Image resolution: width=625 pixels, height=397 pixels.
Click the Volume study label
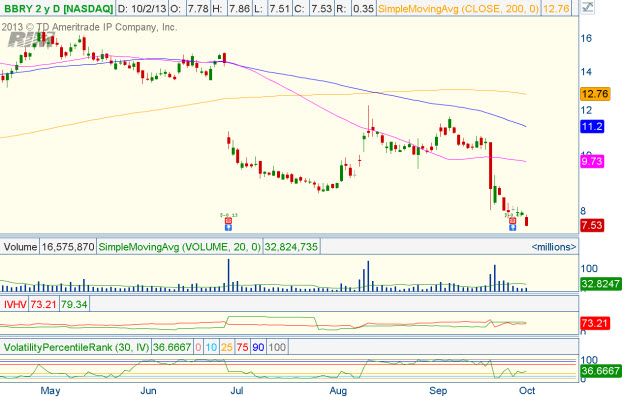click(x=20, y=247)
